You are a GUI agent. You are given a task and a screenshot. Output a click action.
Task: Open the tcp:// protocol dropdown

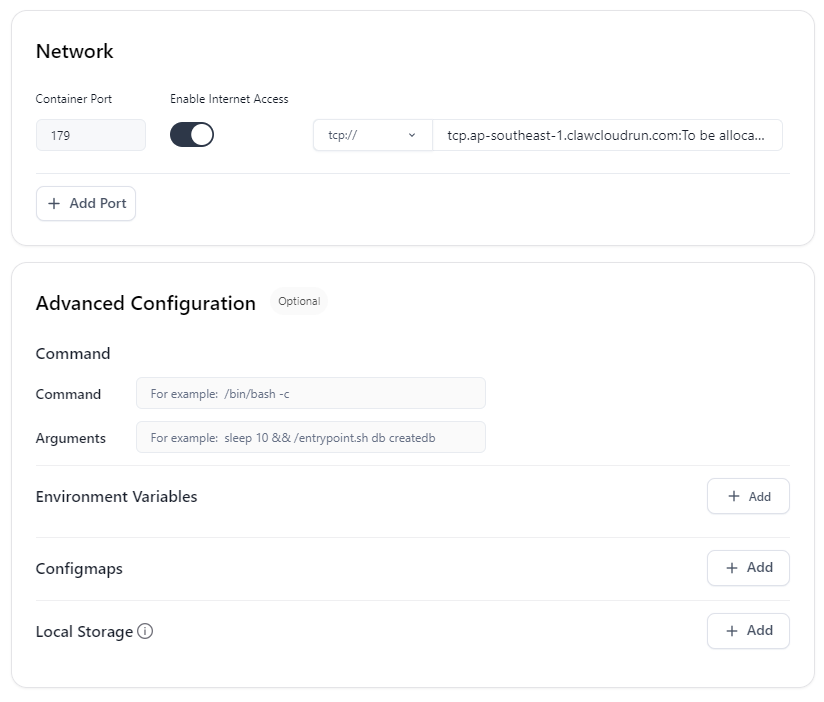373,135
